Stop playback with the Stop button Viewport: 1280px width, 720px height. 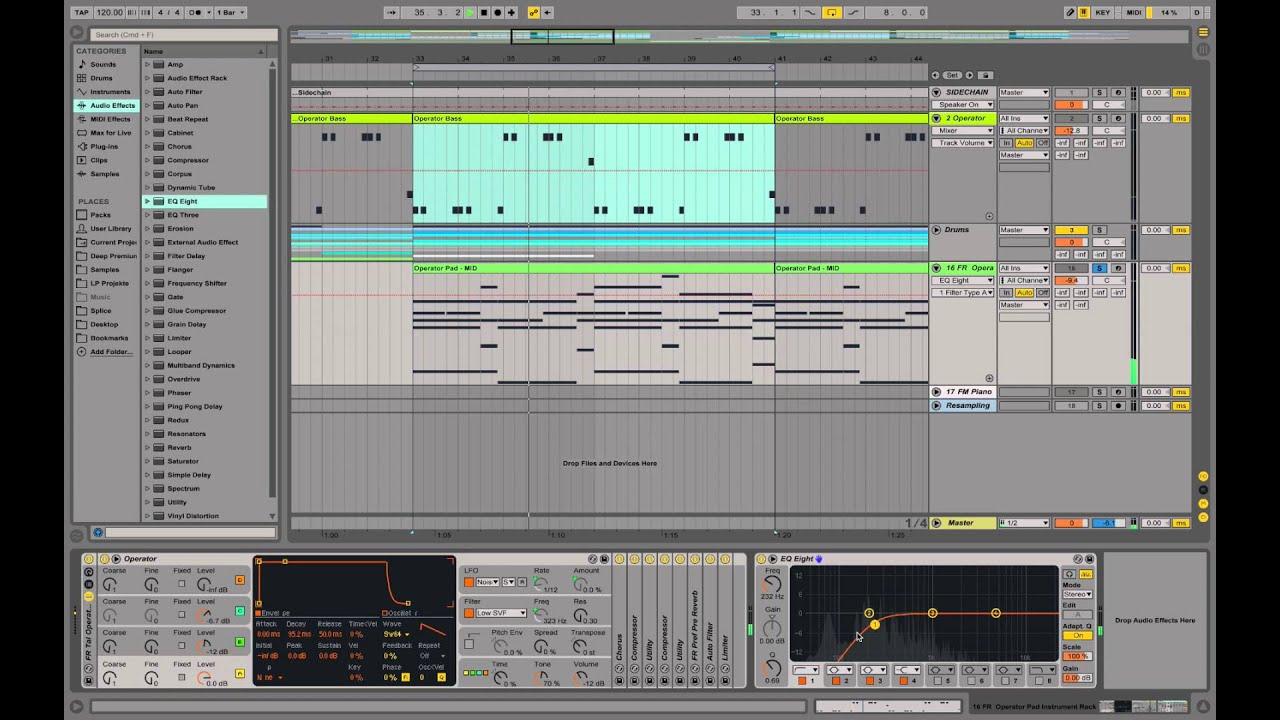coord(484,12)
